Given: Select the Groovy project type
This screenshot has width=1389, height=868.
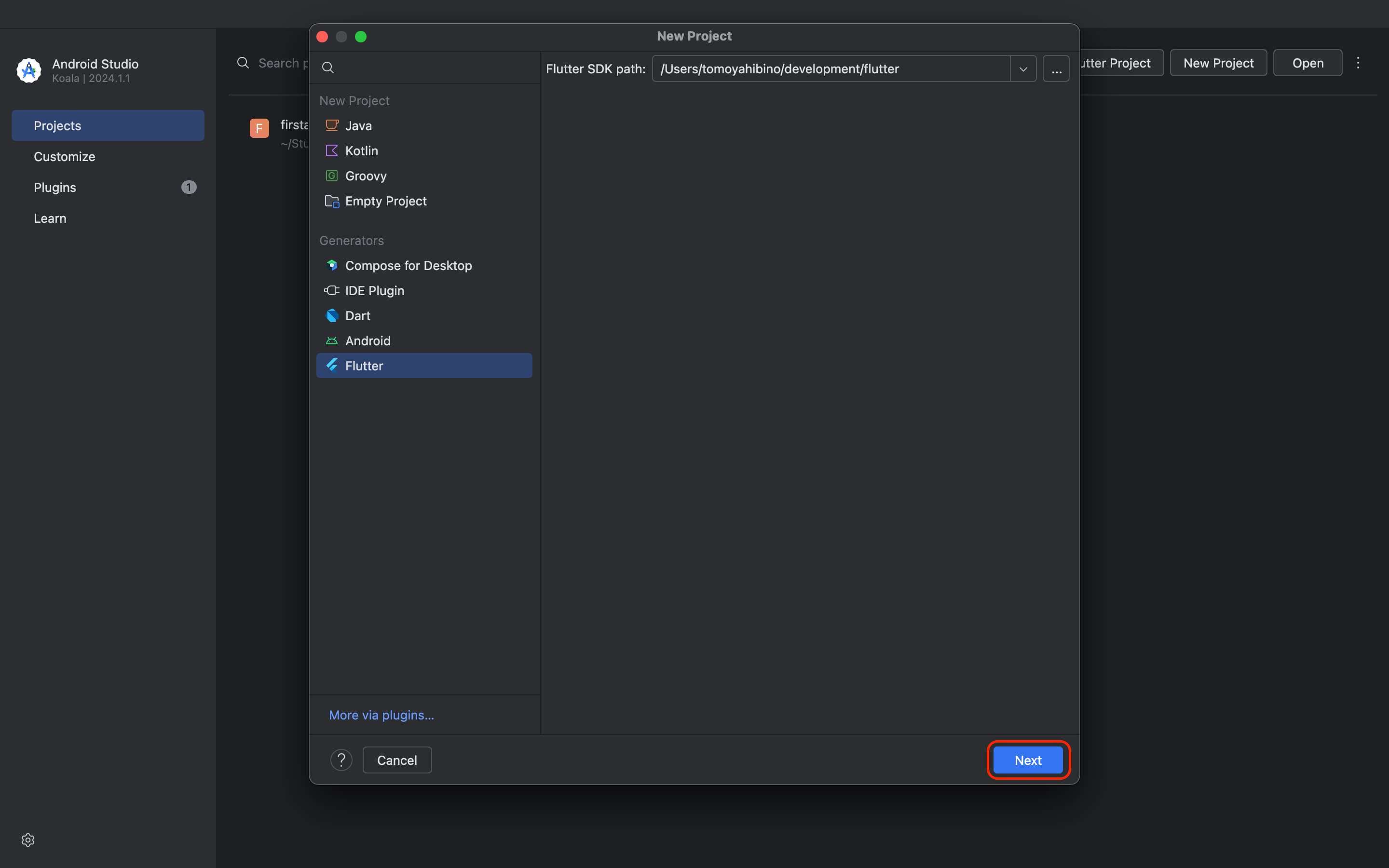Looking at the screenshot, I should (x=424, y=176).
